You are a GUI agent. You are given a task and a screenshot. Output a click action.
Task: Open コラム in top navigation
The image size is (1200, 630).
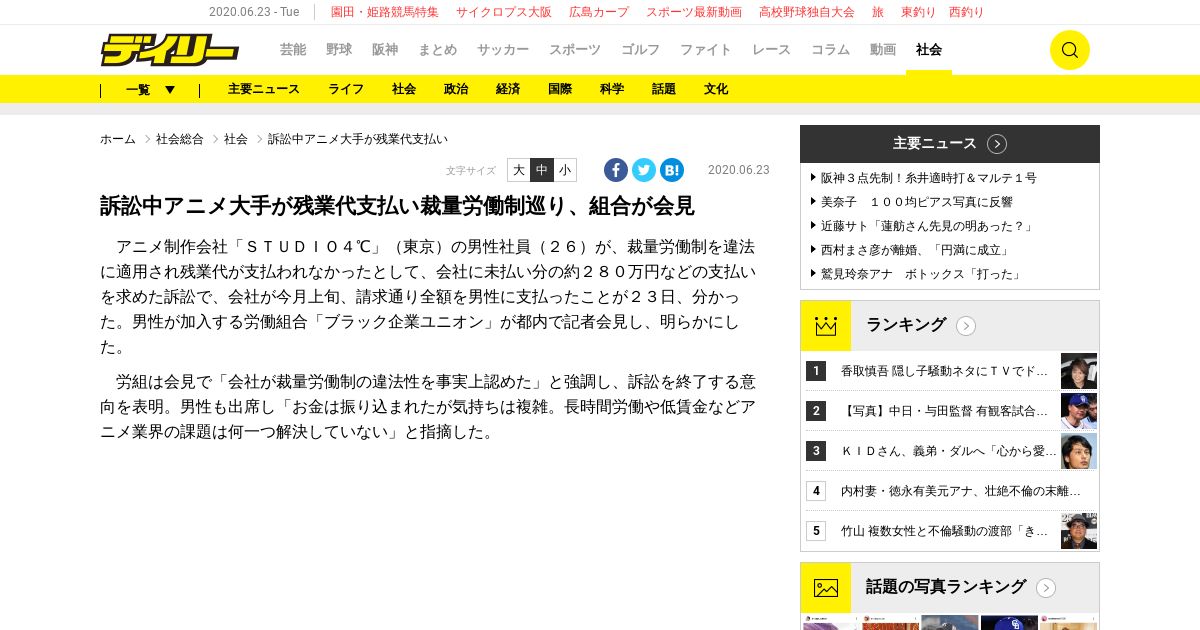pos(830,50)
